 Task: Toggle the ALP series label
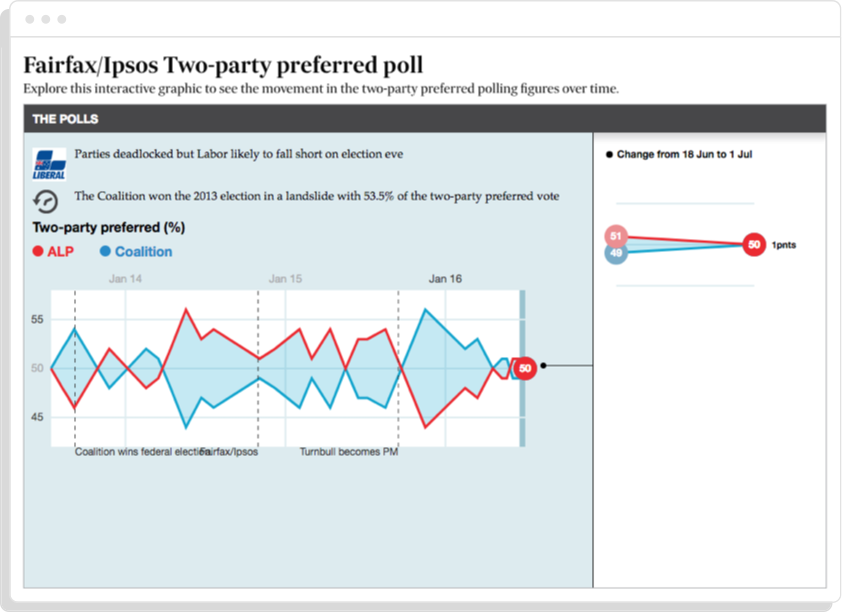click(60, 252)
